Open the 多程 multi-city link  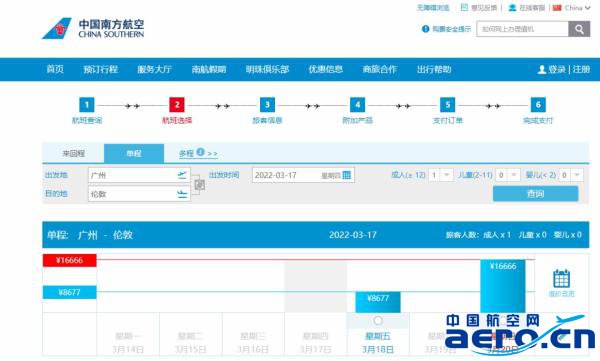pyautogui.click(x=198, y=154)
